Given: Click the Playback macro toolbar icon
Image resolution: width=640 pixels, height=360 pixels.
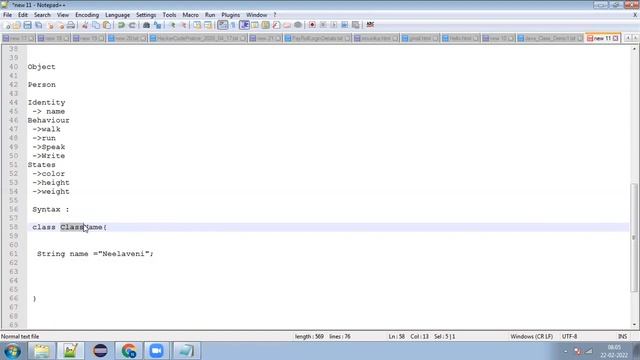Looking at the screenshot, I should [x=333, y=25].
